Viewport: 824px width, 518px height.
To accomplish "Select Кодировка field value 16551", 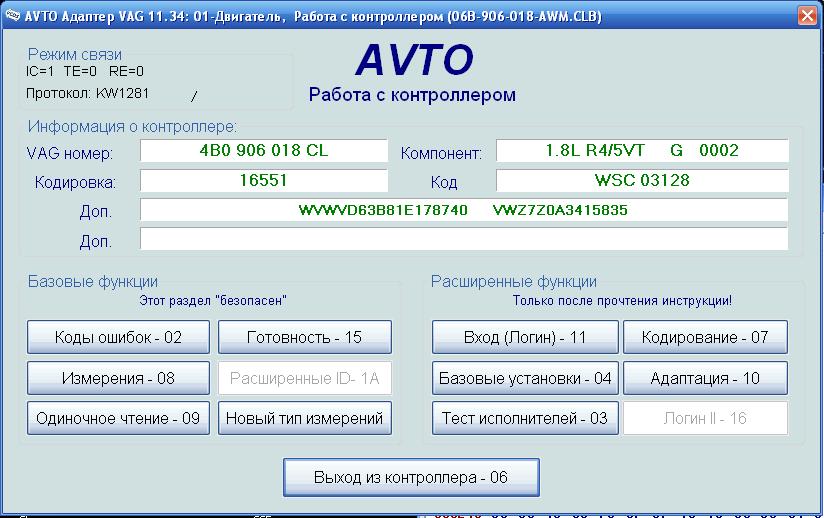I will point(264,181).
